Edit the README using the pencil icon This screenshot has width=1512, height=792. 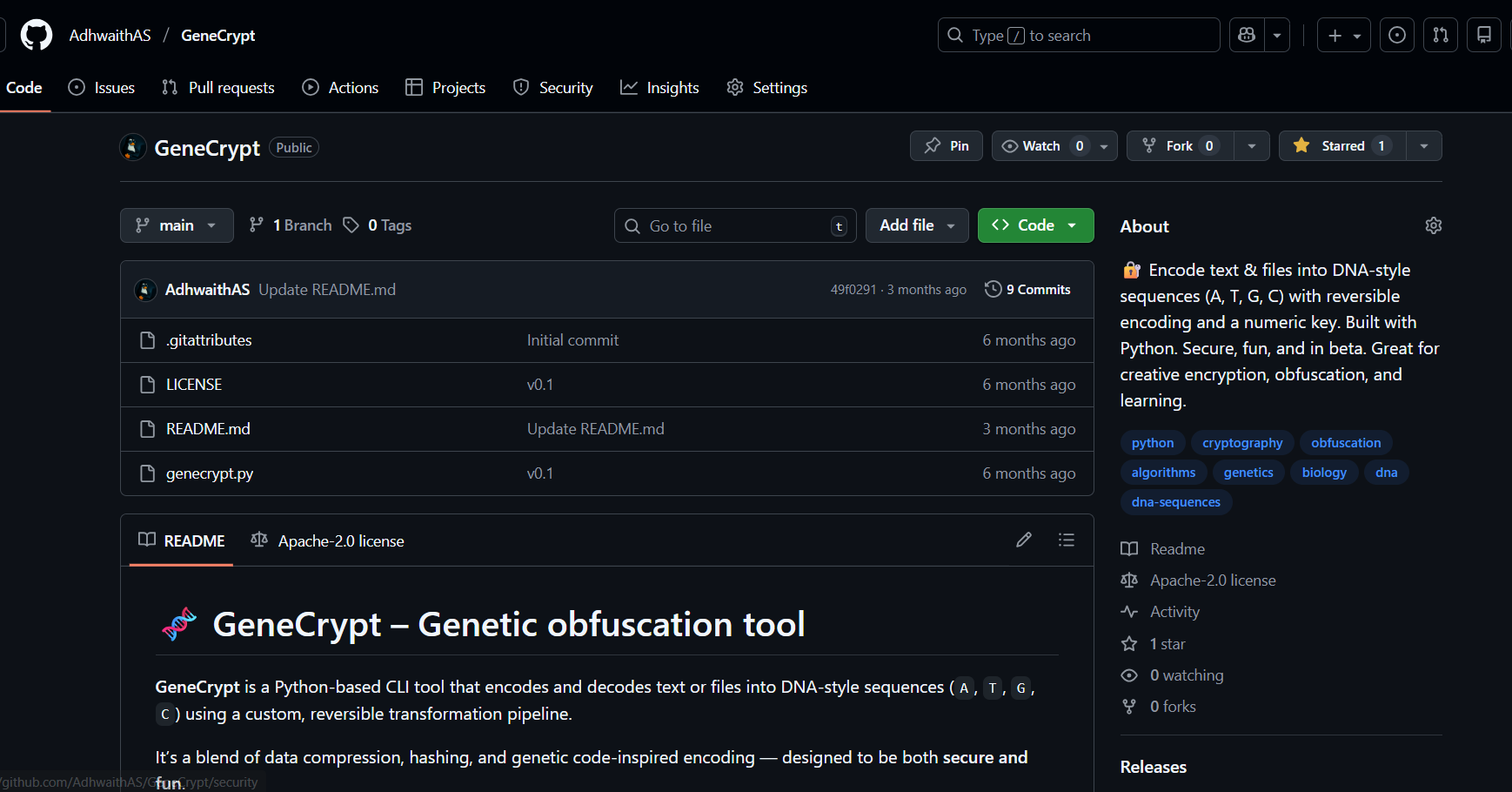[1024, 540]
